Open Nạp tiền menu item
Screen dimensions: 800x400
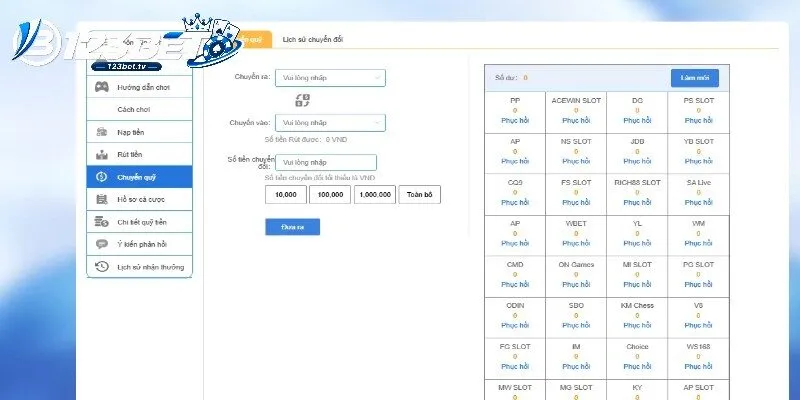click(x=139, y=132)
